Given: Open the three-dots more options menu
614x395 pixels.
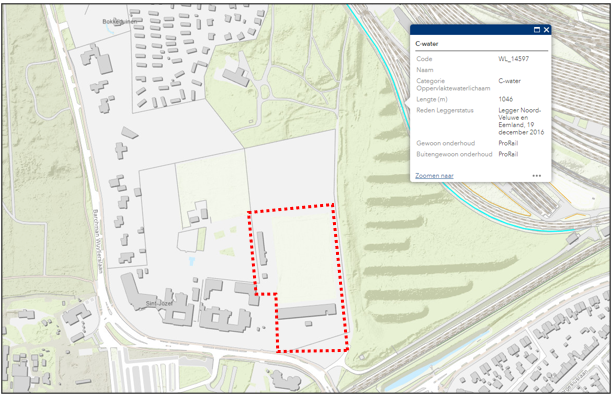Looking at the screenshot, I should 536,176.
